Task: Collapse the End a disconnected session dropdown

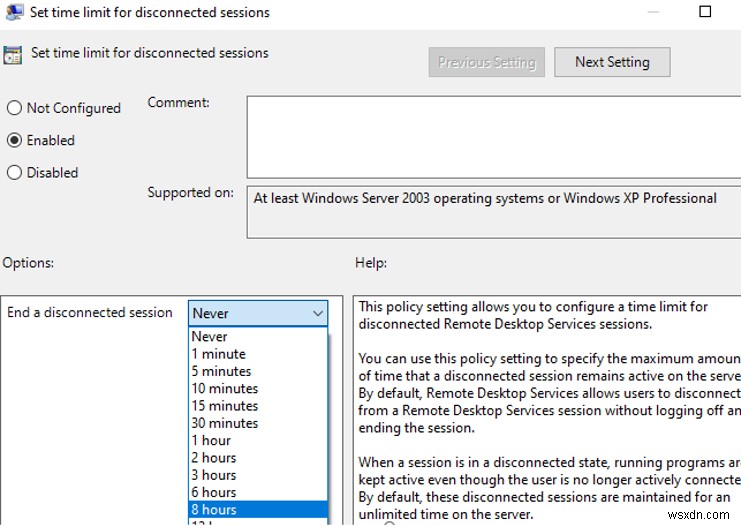Action: (318, 313)
